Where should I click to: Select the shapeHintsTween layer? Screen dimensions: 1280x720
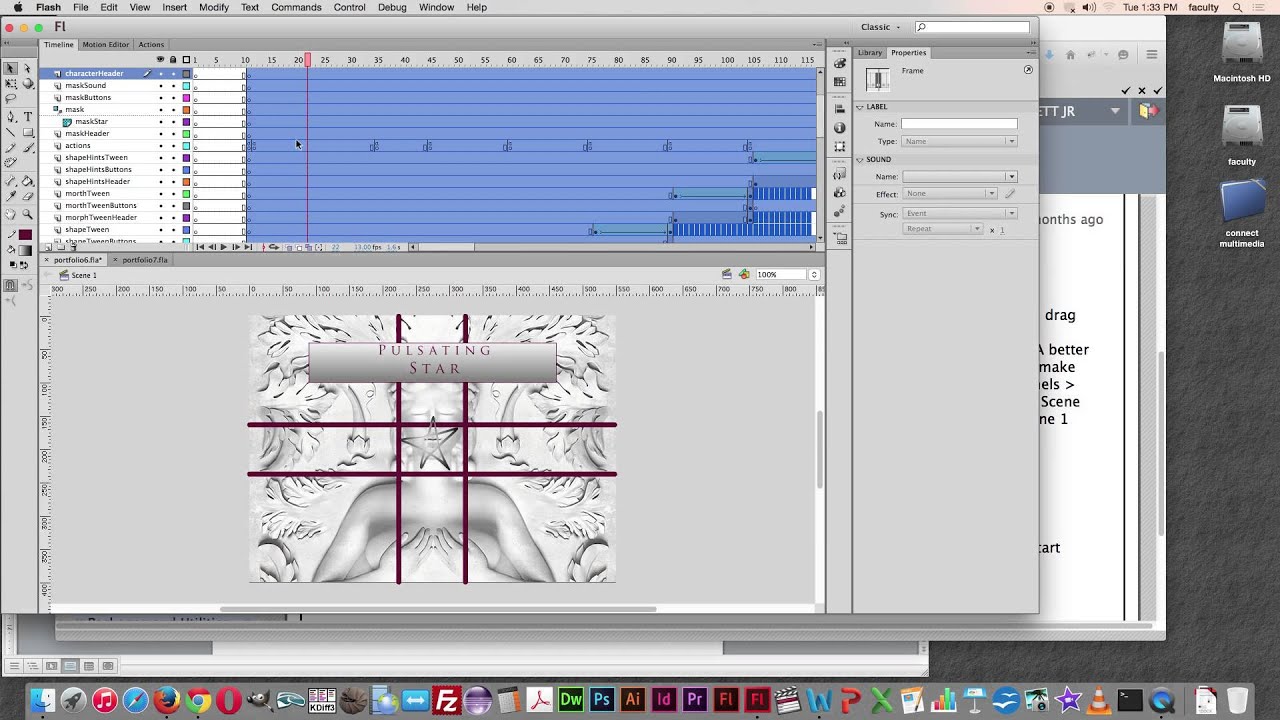tap(96, 158)
